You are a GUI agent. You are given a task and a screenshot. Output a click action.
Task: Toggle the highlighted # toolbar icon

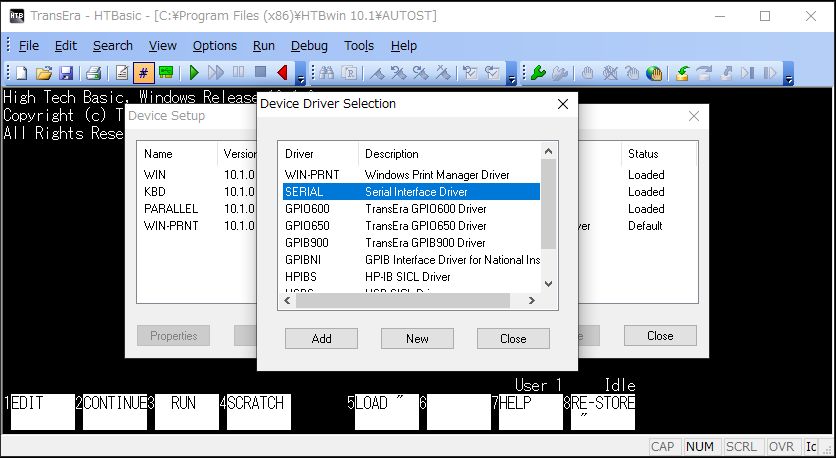click(x=143, y=73)
